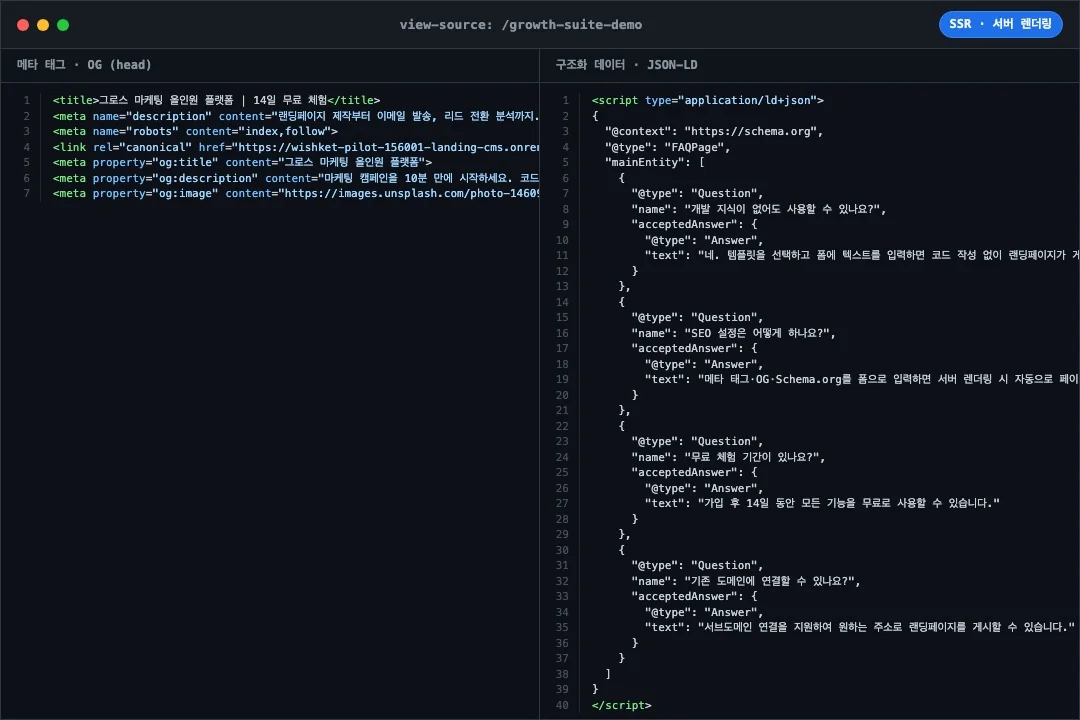
Task: Select the 구조화 데이터 · JSON-LD panel header
Action: (x=626, y=65)
